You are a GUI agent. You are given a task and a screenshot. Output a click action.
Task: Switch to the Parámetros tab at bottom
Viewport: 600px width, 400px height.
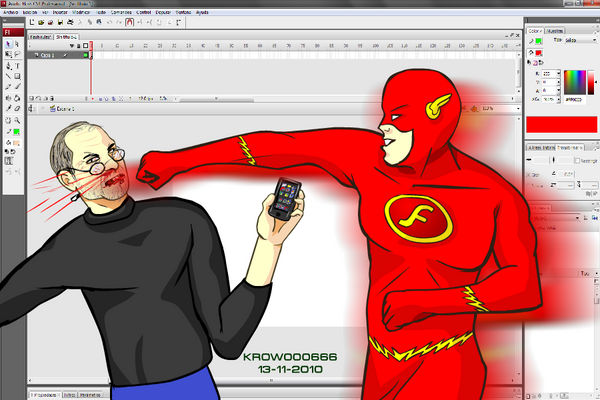click(90, 395)
